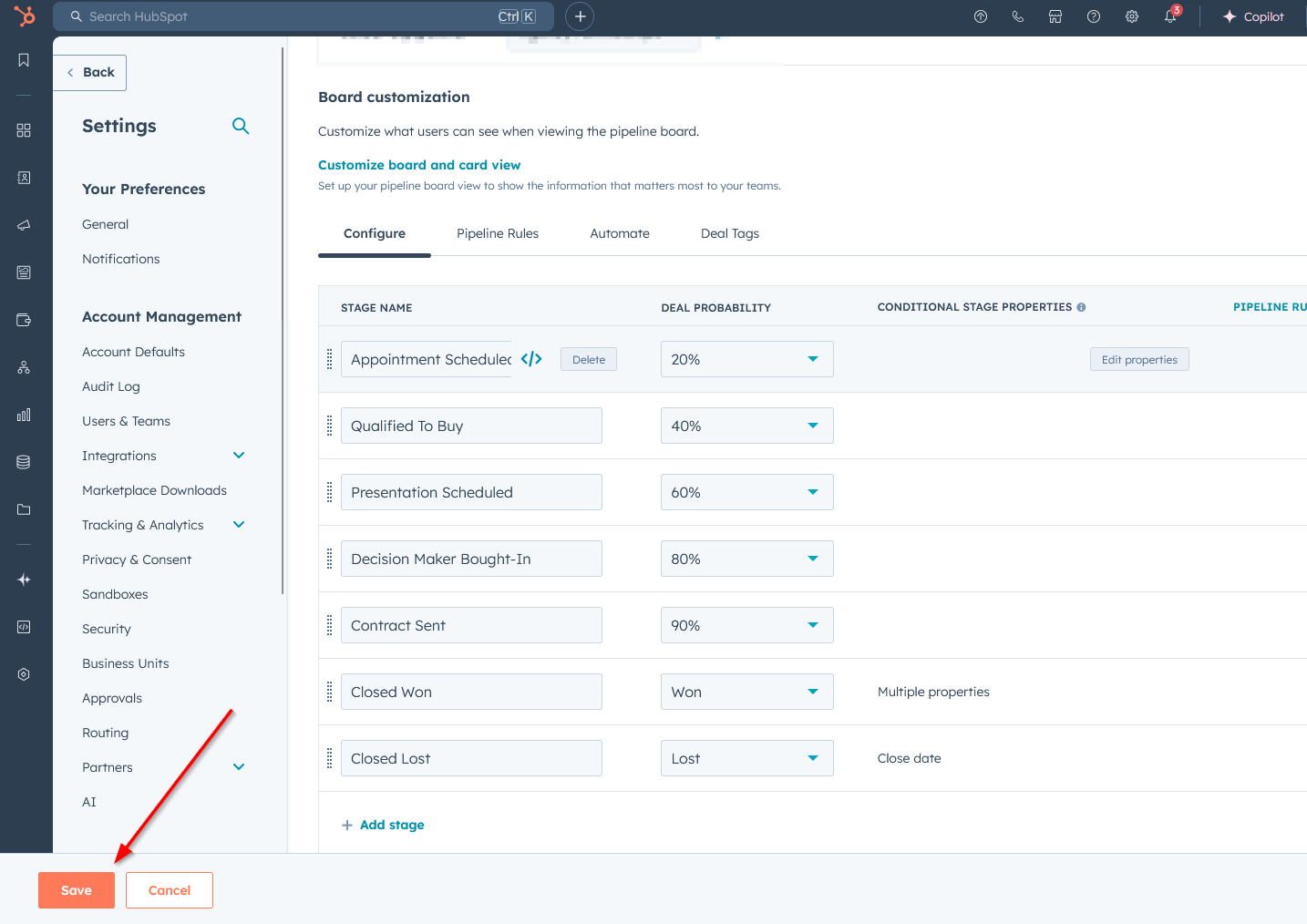Click the Customize board and card view link

(x=419, y=165)
